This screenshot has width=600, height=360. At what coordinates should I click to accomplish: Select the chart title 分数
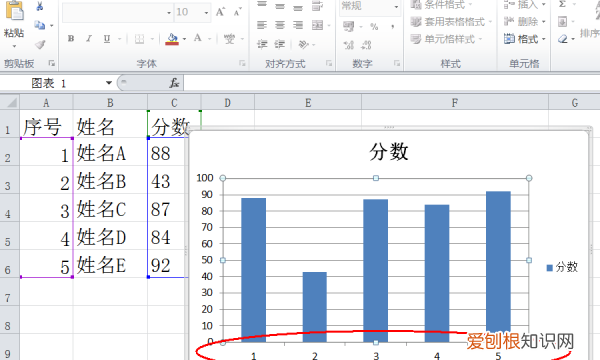pyautogui.click(x=389, y=151)
